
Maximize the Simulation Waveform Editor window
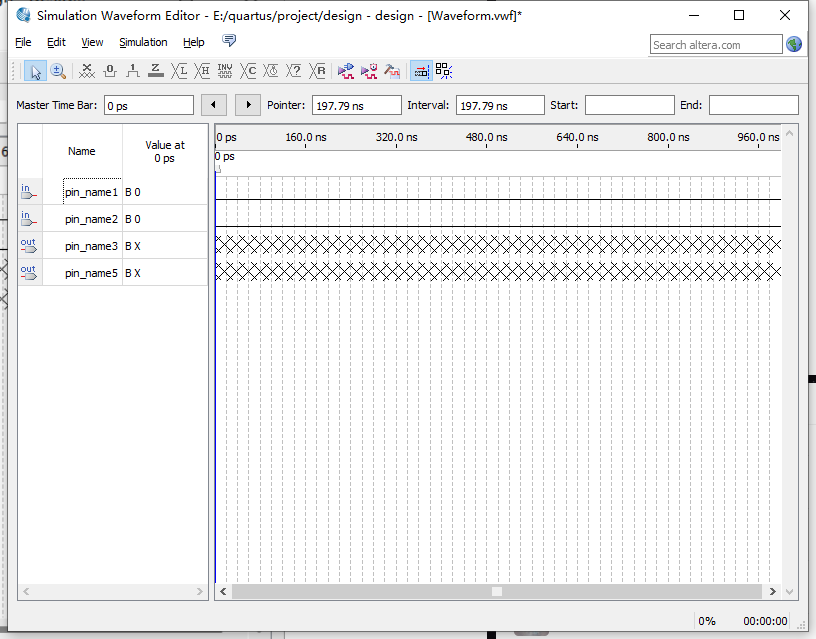pos(738,15)
